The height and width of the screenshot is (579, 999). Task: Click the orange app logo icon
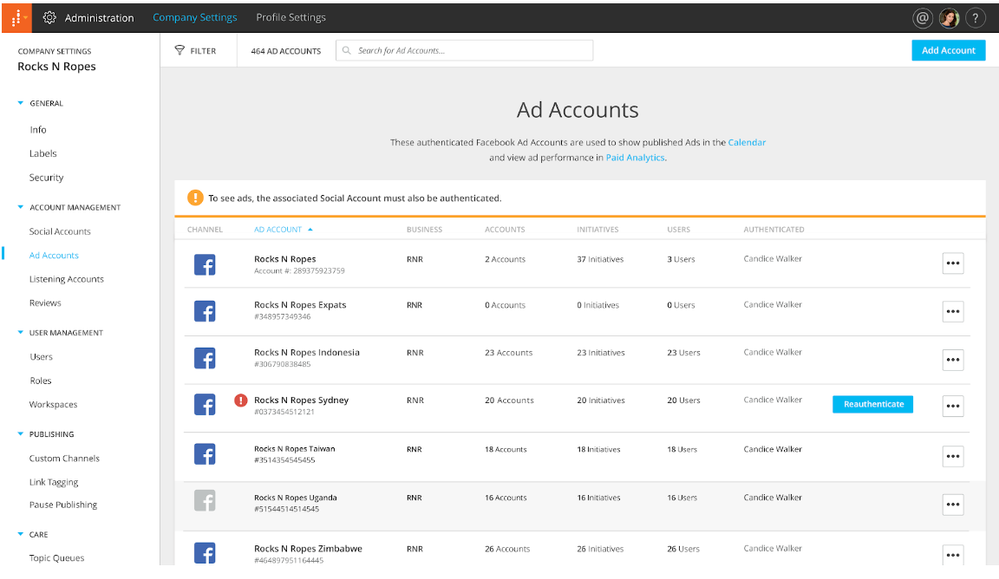tap(17, 17)
